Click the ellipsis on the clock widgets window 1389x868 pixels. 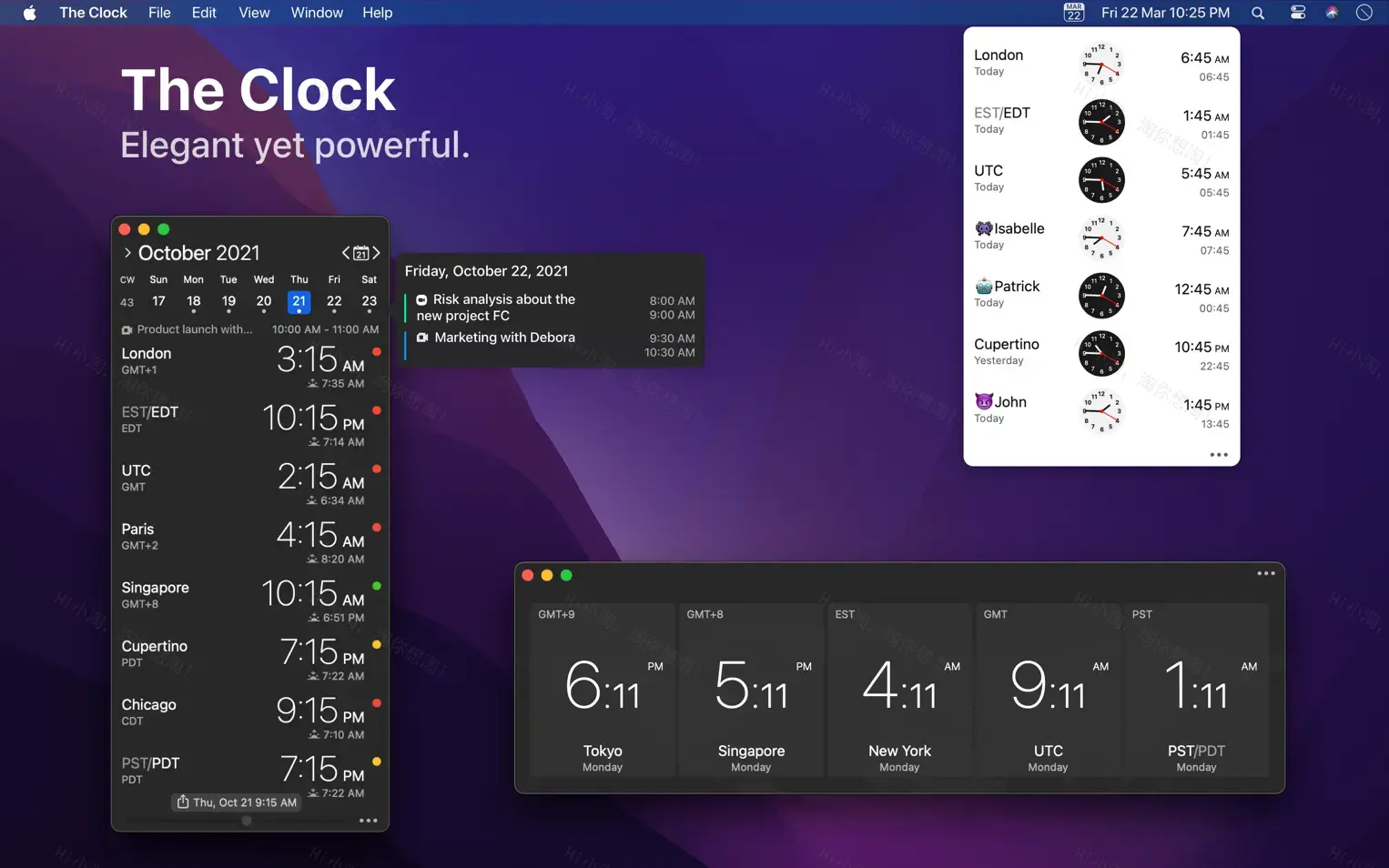(x=1265, y=573)
